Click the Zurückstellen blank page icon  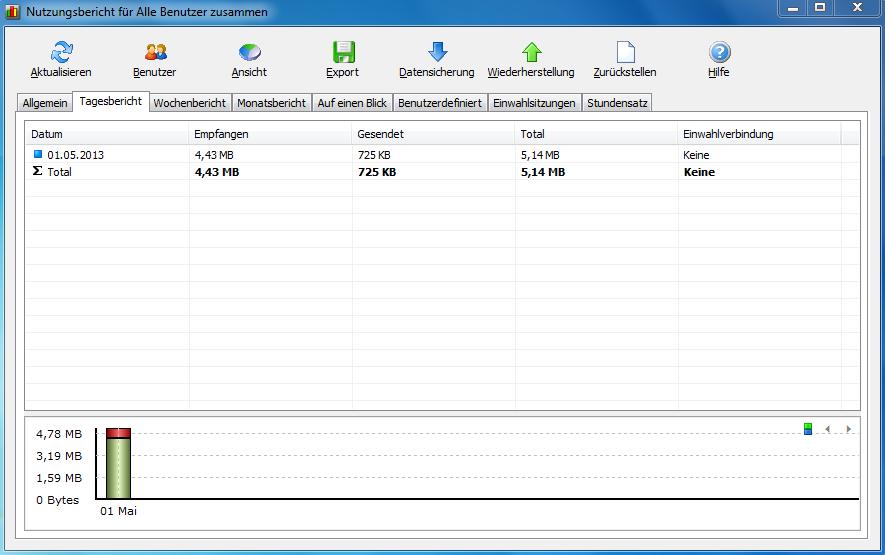click(625, 52)
